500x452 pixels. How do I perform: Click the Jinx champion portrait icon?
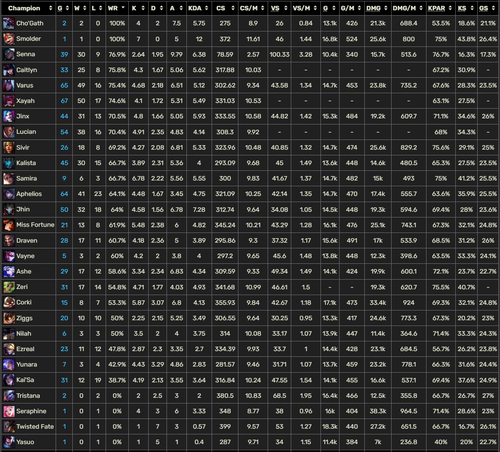[9, 116]
